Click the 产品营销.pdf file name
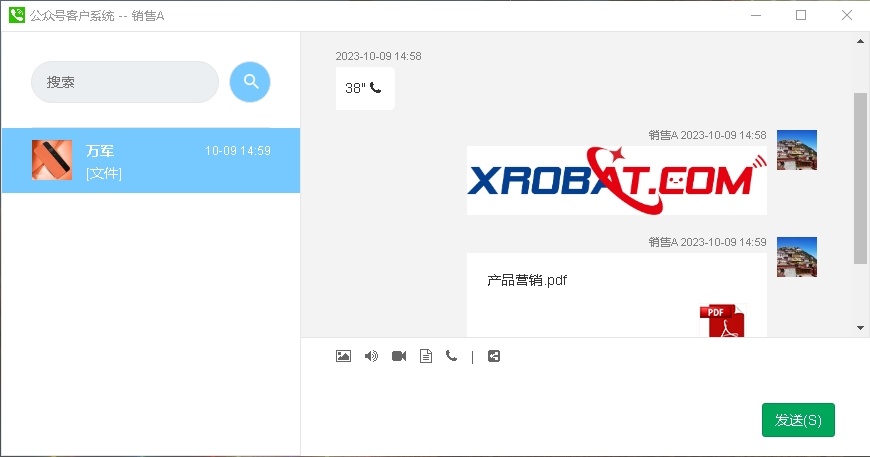Viewport: 870px width, 457px height. pyautogui.click(x=527, y=280)
